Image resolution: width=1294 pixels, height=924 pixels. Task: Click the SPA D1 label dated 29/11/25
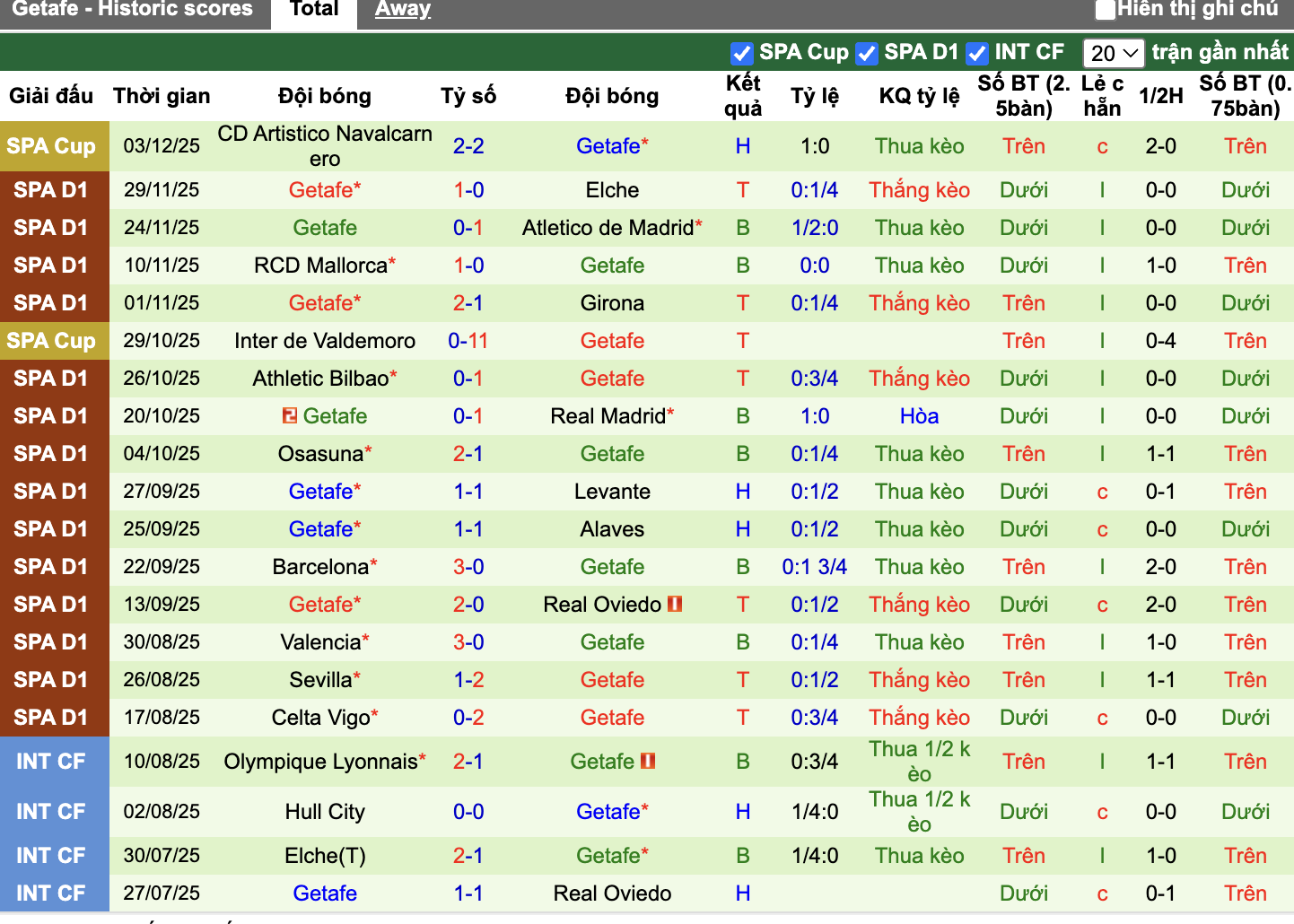[51, 190]
